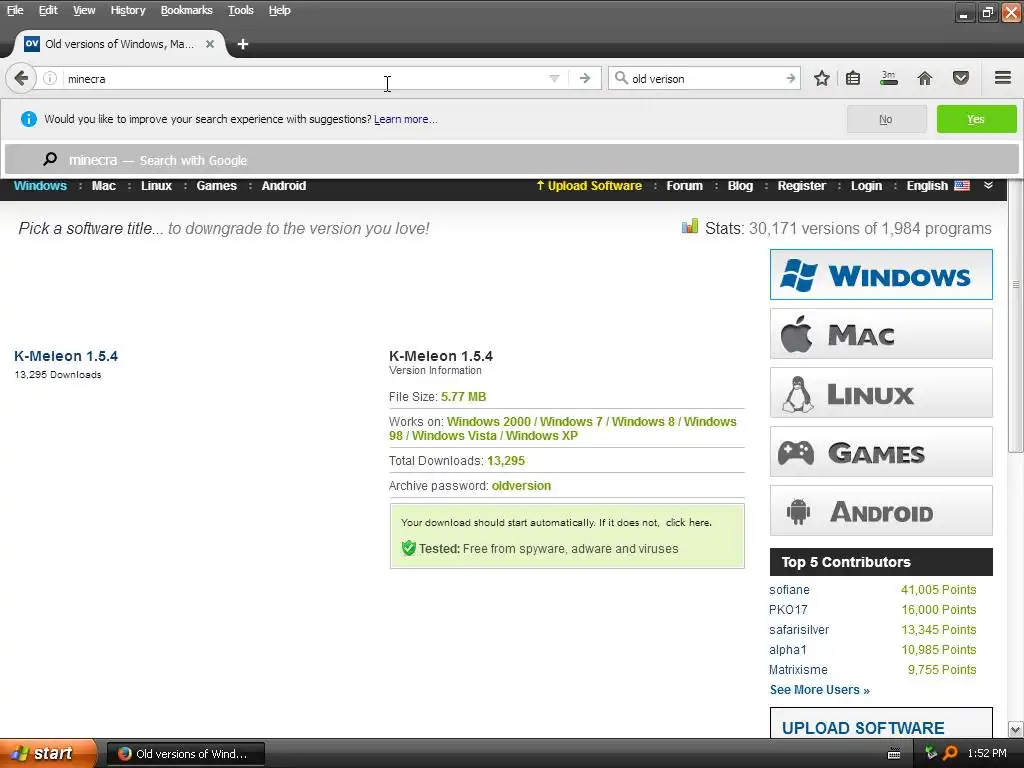The height and width of the screenshot is (768, 1024).
Task: Open the Android site navigation link
Action: point(283,185)
